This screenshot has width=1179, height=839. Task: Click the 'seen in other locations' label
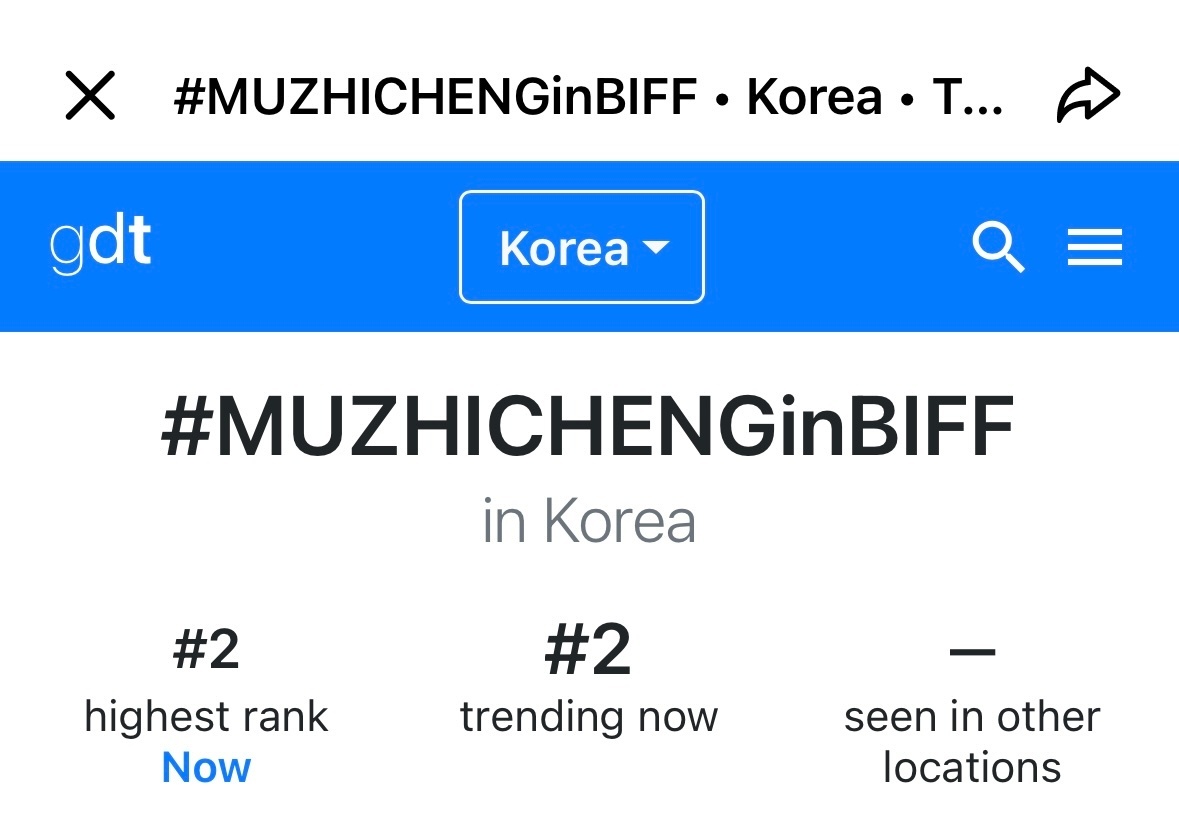(972, 742)
